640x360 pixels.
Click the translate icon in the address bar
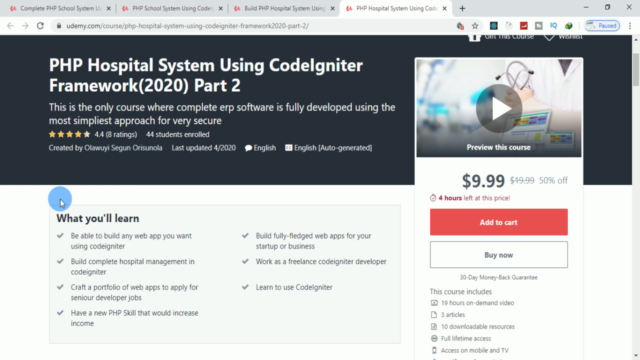coord(460,26)
